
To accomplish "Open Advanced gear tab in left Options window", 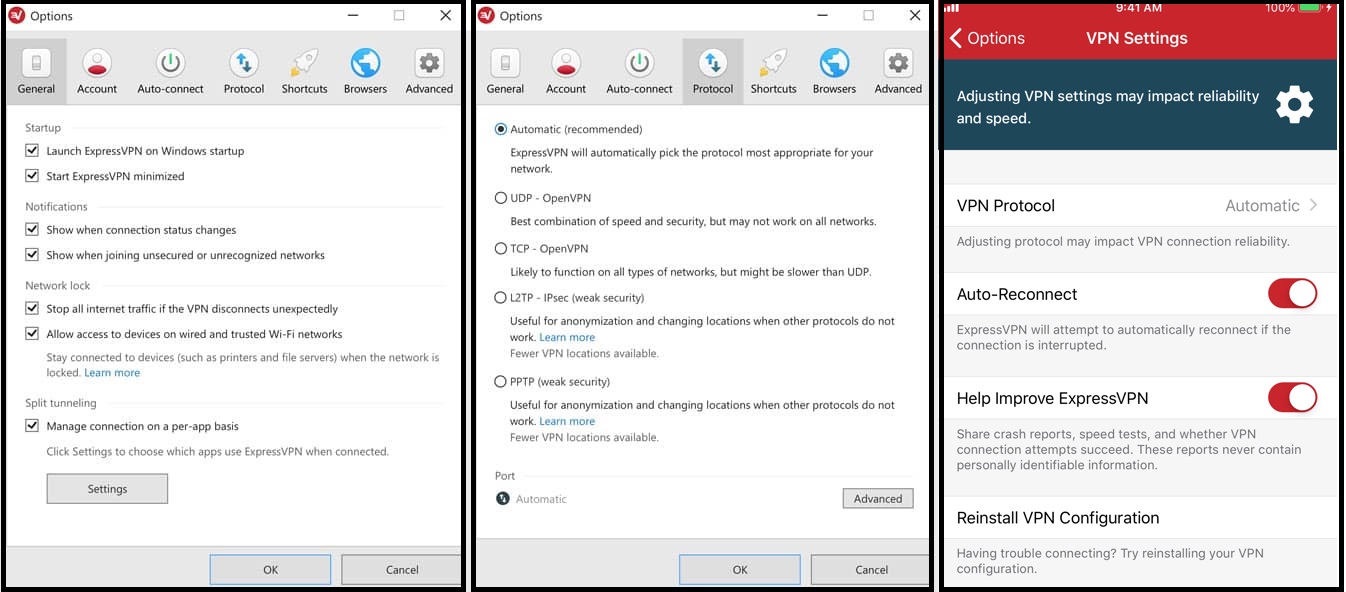I will [x=429, y=71].
